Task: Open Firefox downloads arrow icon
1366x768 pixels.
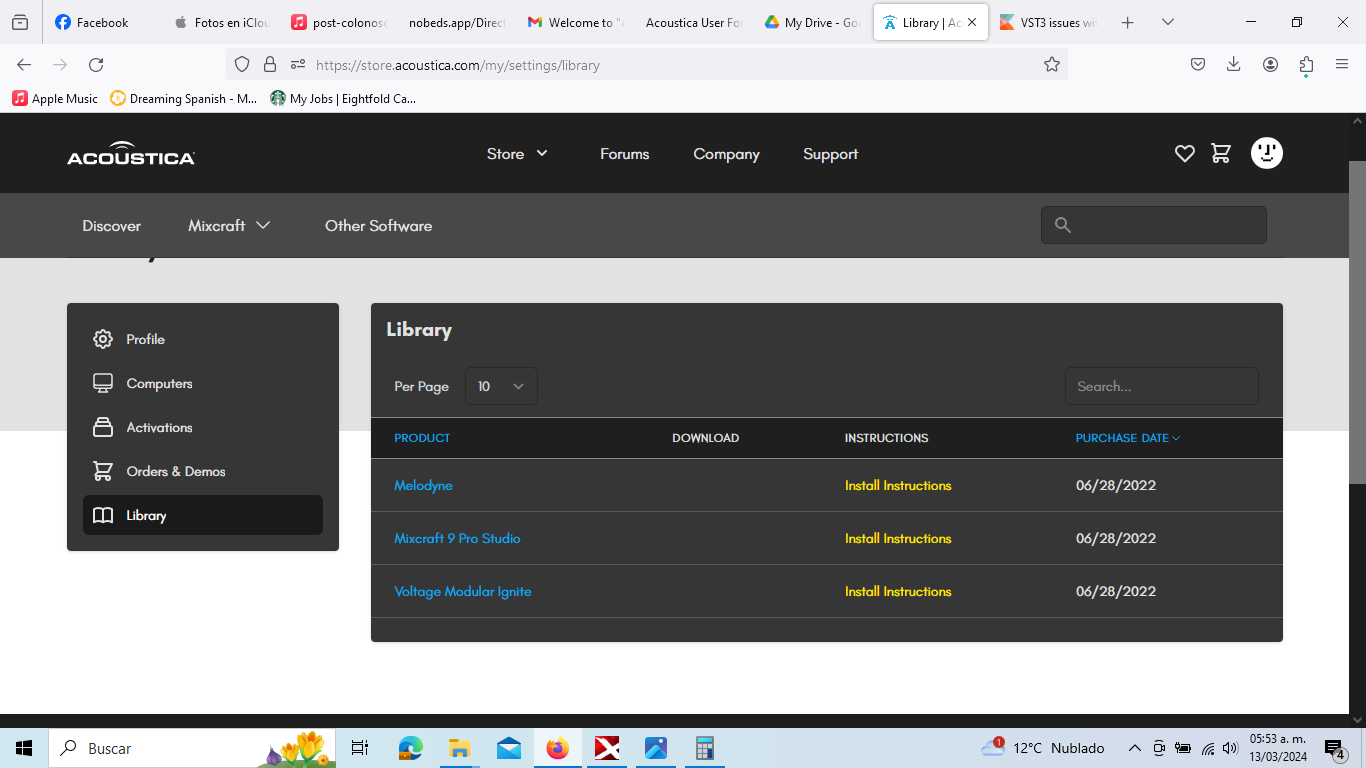Action: click(1234, 64)
